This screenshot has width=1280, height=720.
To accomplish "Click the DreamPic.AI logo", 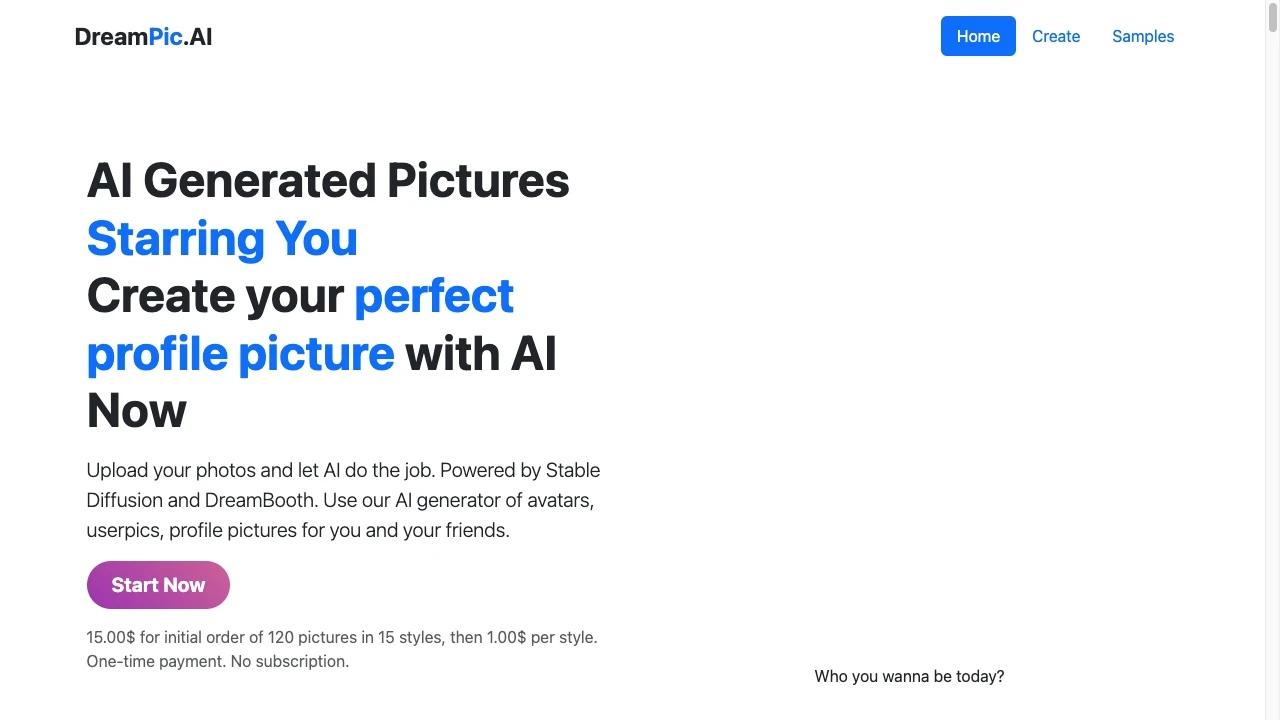I will [143, 37].
